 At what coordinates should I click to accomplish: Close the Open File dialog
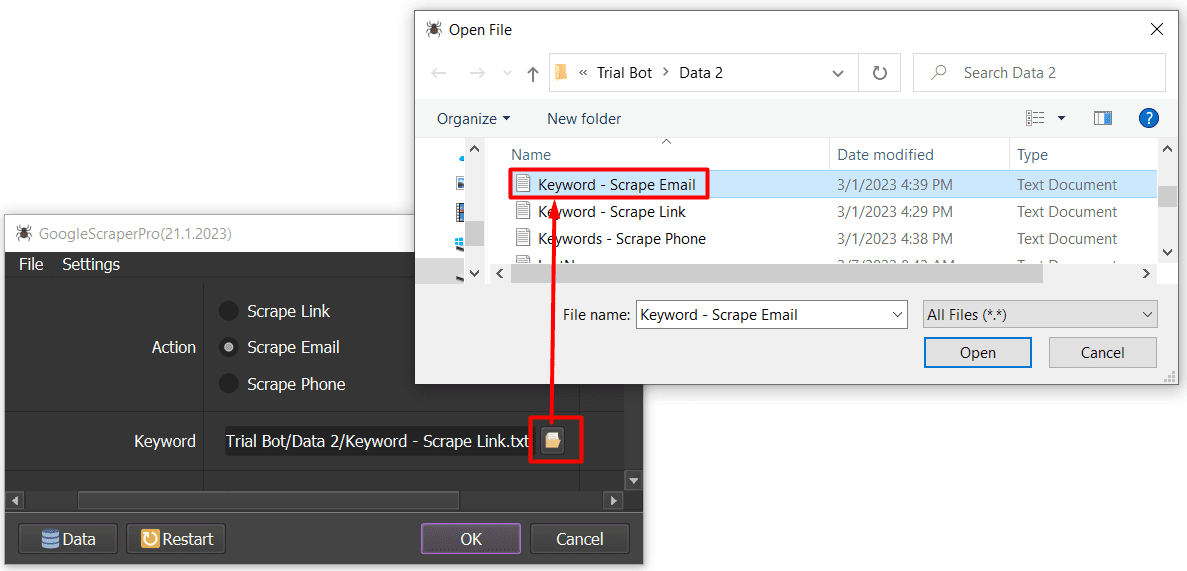click(x=1157, y=30)
